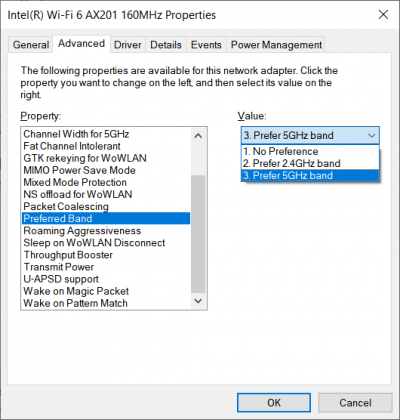
Task: Open the Events tab
Action: pos(206,45)
